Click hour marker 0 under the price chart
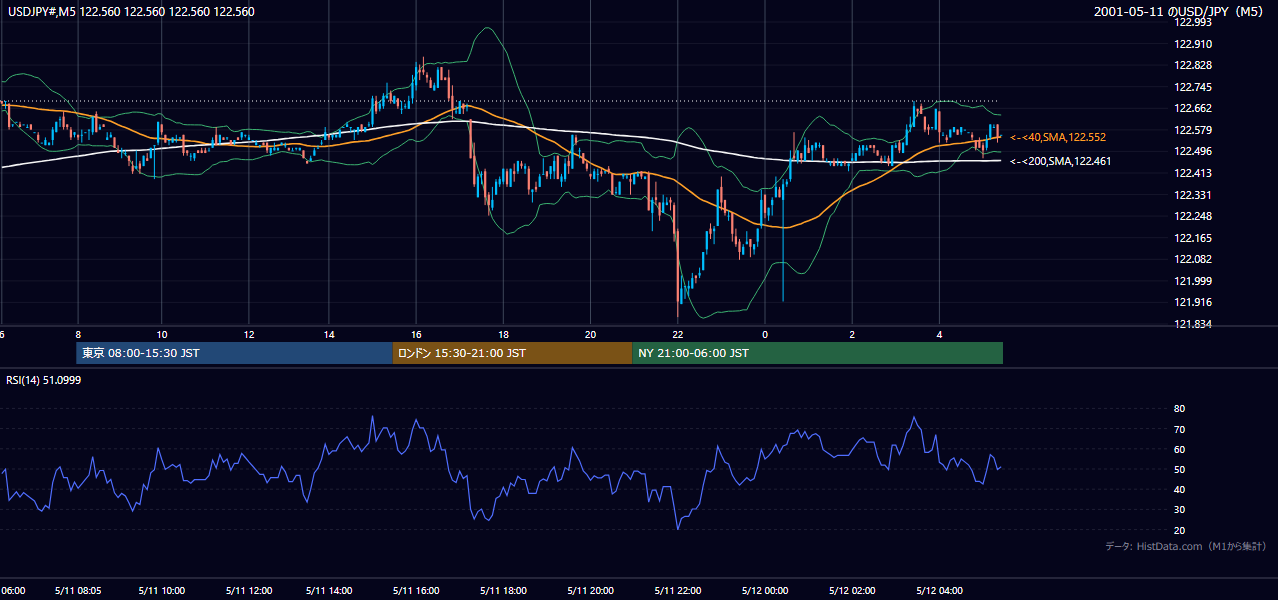Screen dimensions: 1278x600 pos(765,334)
